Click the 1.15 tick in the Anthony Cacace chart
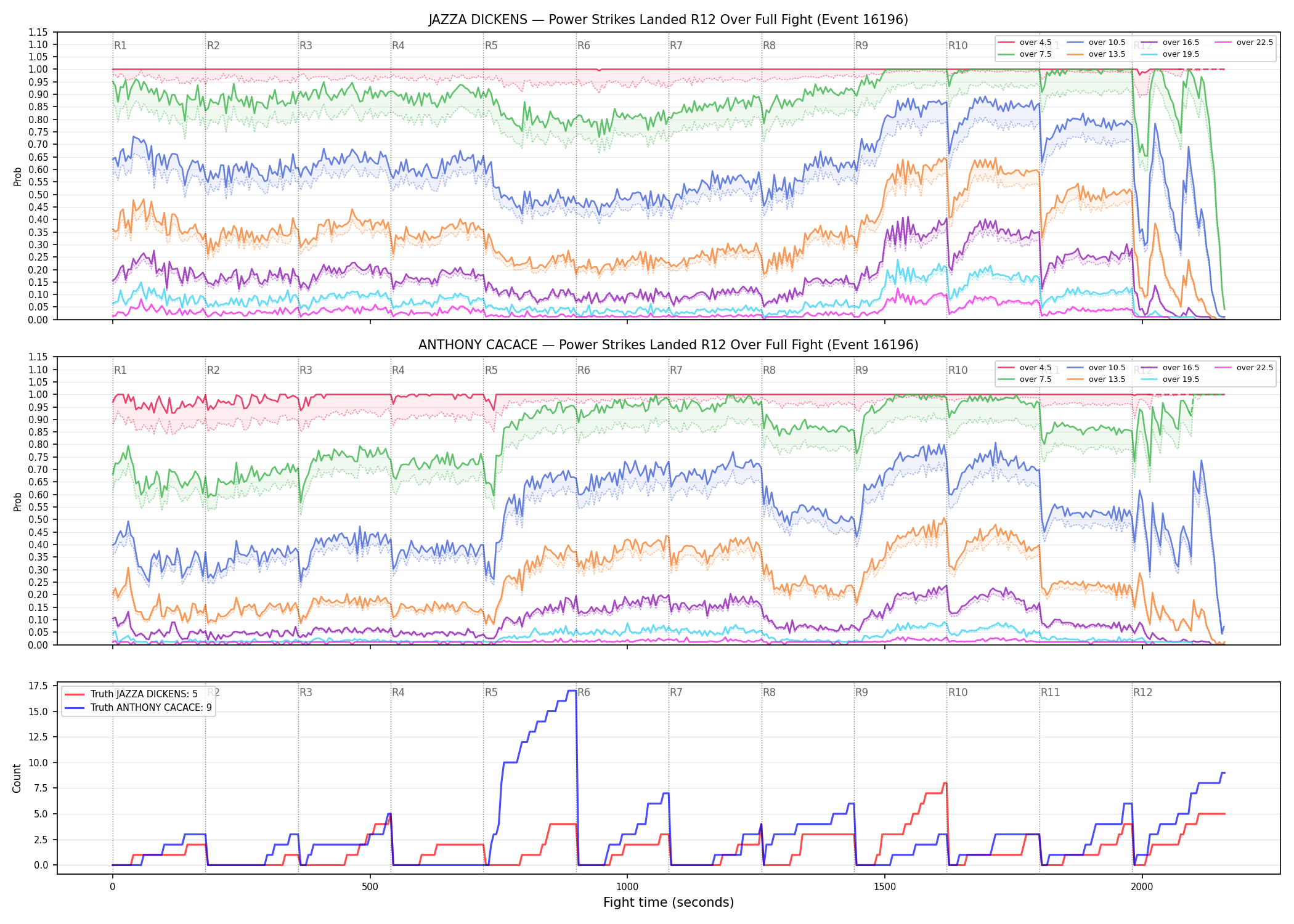 click(38, 357)
